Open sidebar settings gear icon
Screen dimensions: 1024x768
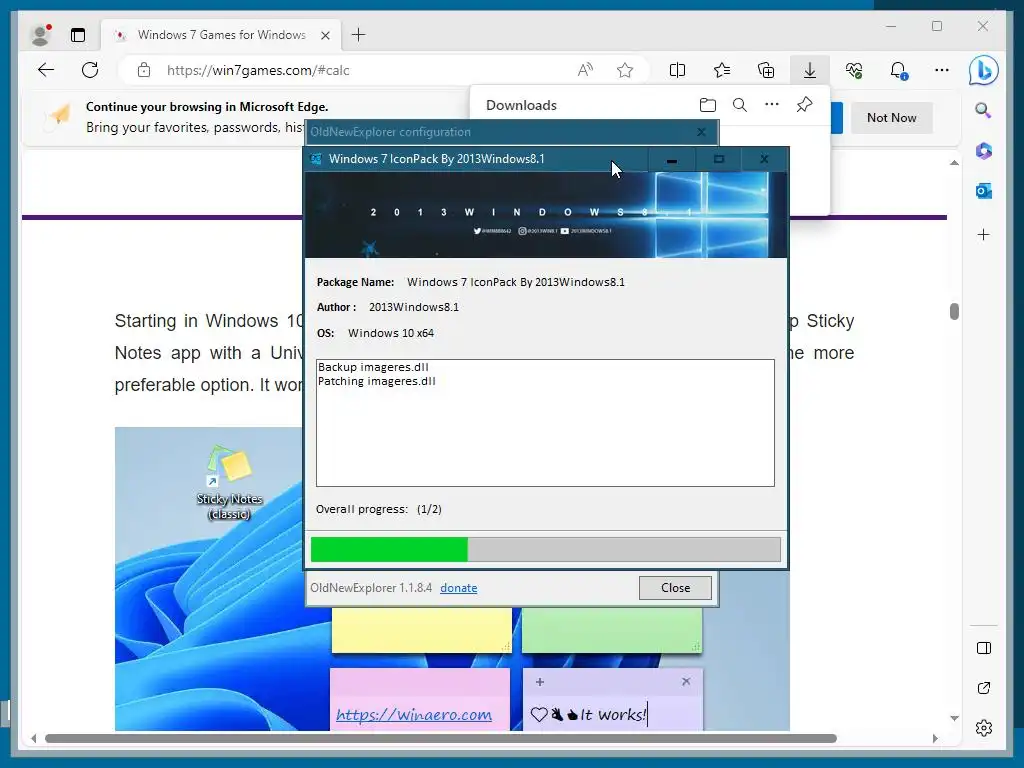point(984,728)
